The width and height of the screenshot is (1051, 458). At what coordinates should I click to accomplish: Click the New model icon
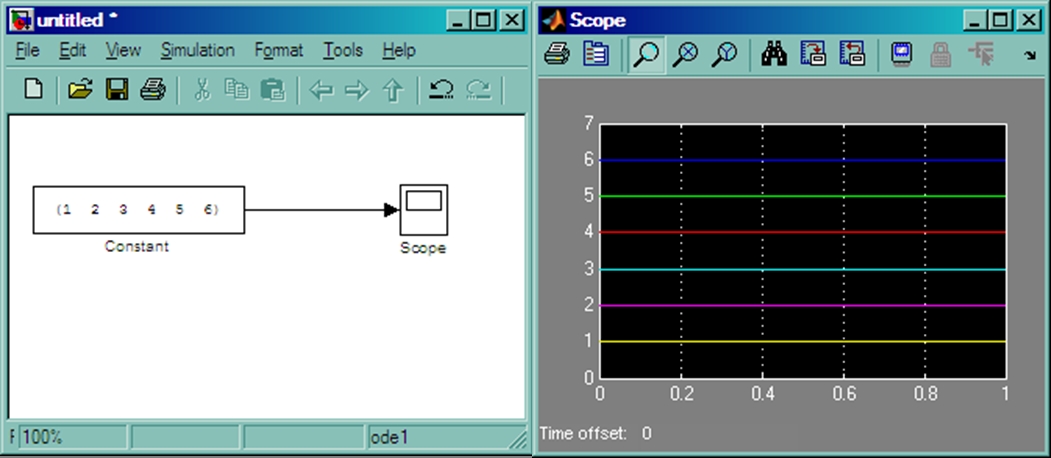pyautogui.click(x=33, y=91)
